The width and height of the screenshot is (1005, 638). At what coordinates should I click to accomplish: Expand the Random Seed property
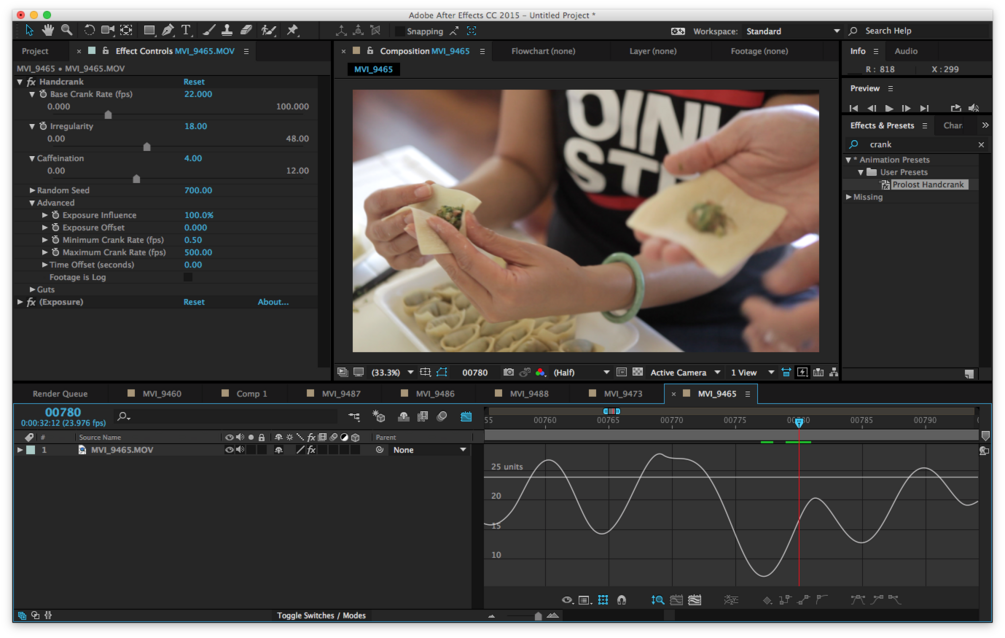click(x=32, y=190)
